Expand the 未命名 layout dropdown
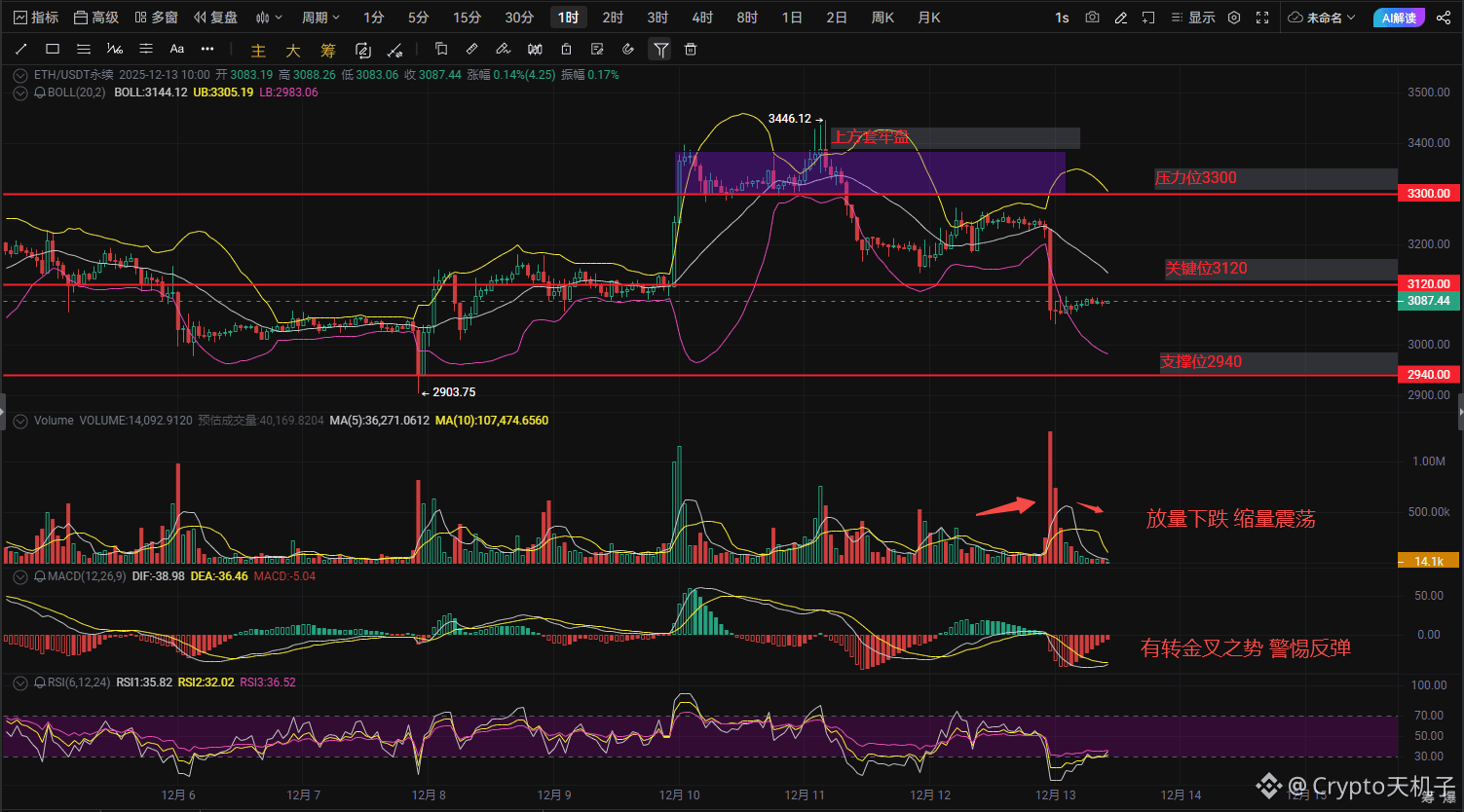 tap(1322, 18)
